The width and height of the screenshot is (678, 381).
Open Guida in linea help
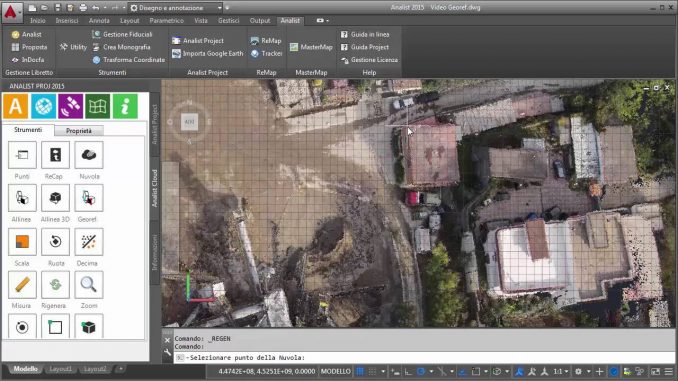[x=365, y=34]
